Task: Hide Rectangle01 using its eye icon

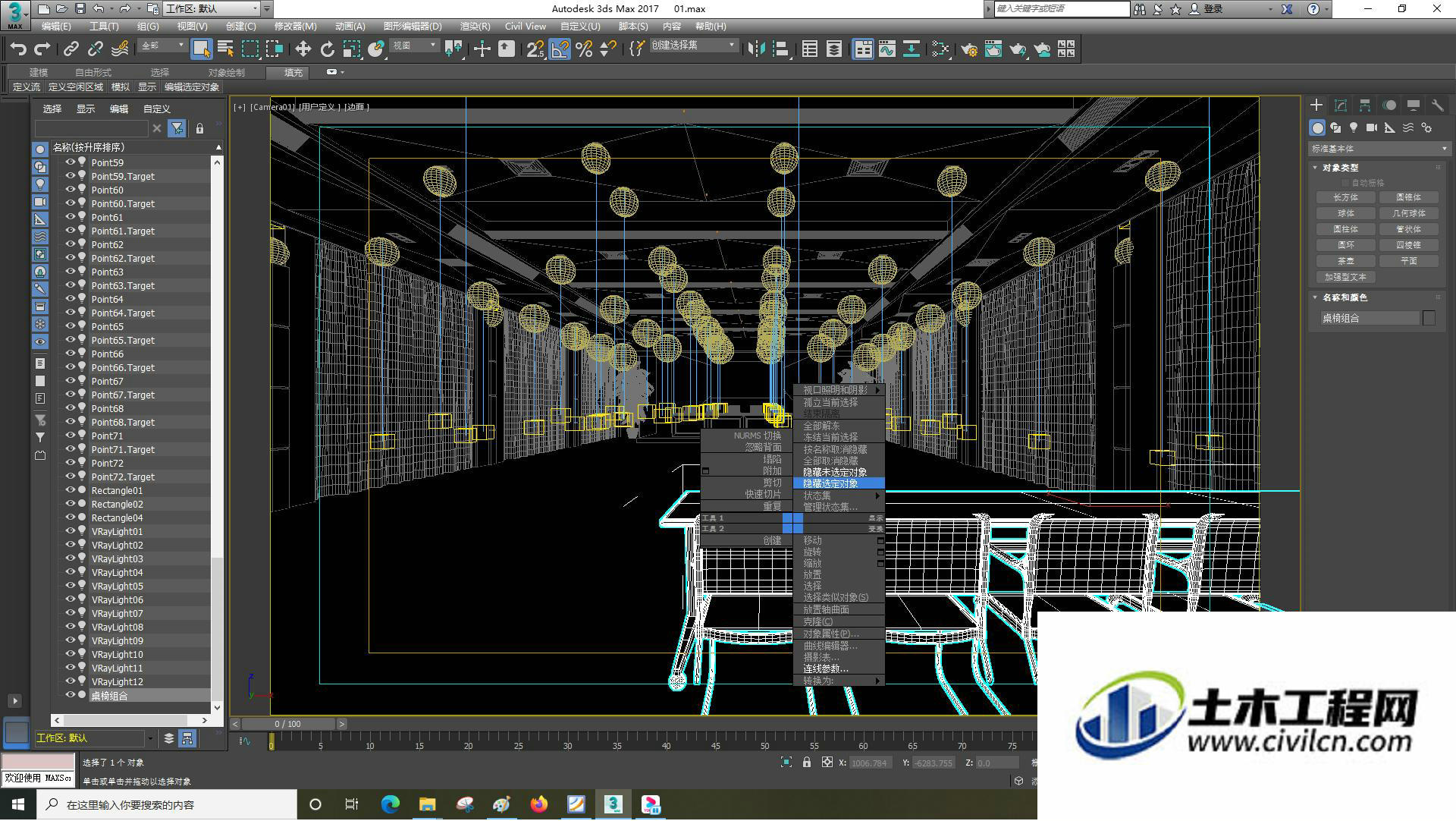Action: pyautogui.click(x=71, y=490)
